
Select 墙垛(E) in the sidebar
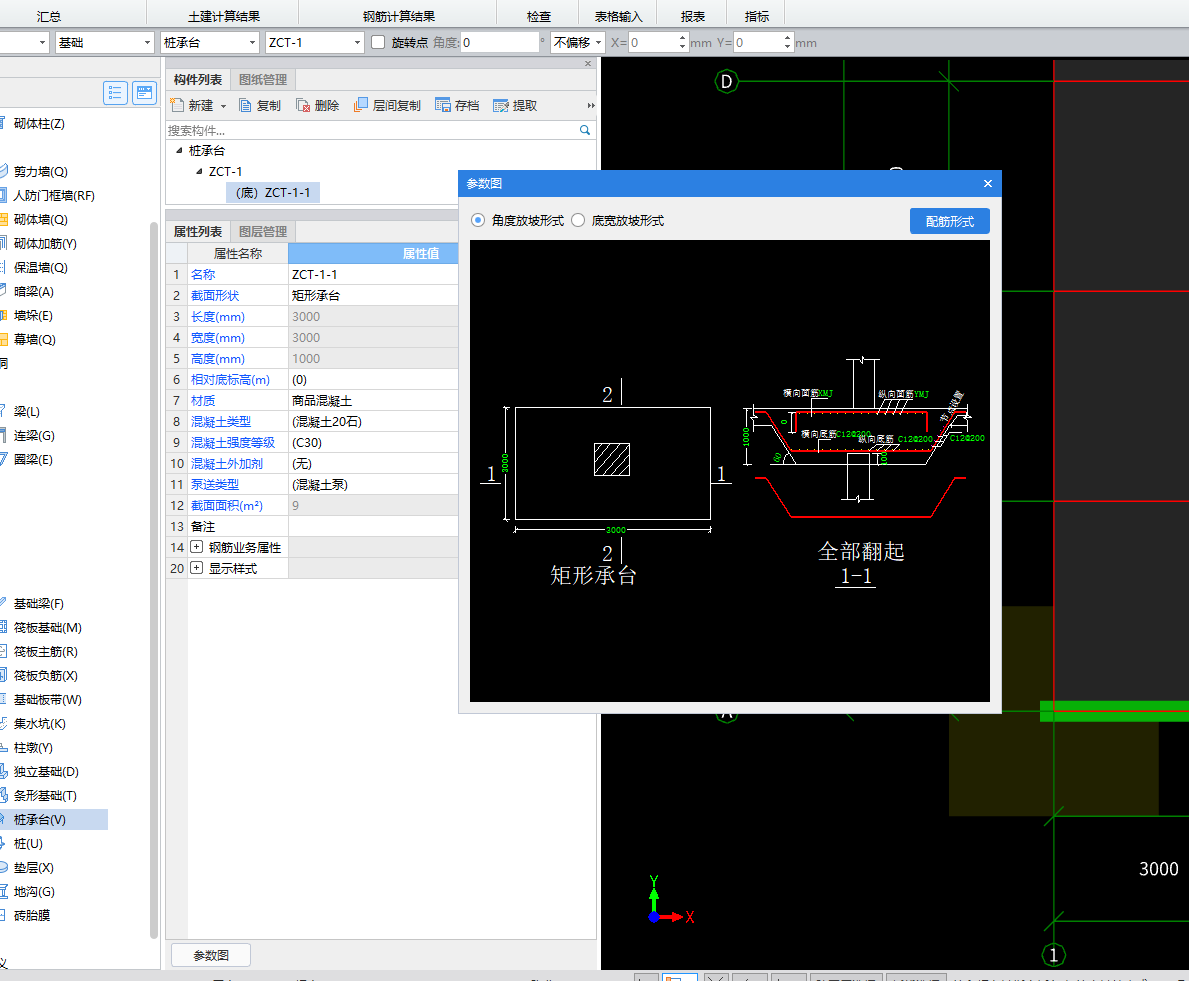pyautogui.click(x=33, y=315)
